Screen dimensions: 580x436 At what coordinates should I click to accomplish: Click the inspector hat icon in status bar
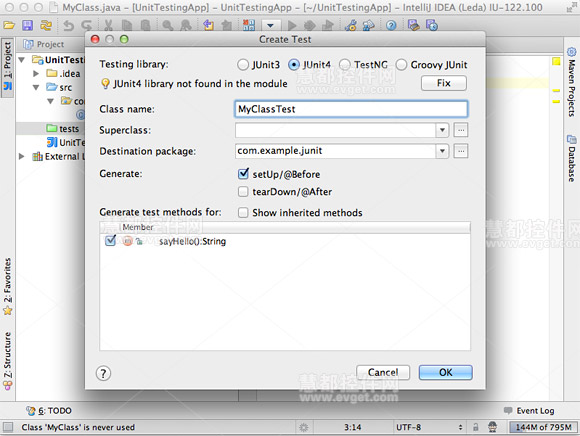click(x=492, y=427)
